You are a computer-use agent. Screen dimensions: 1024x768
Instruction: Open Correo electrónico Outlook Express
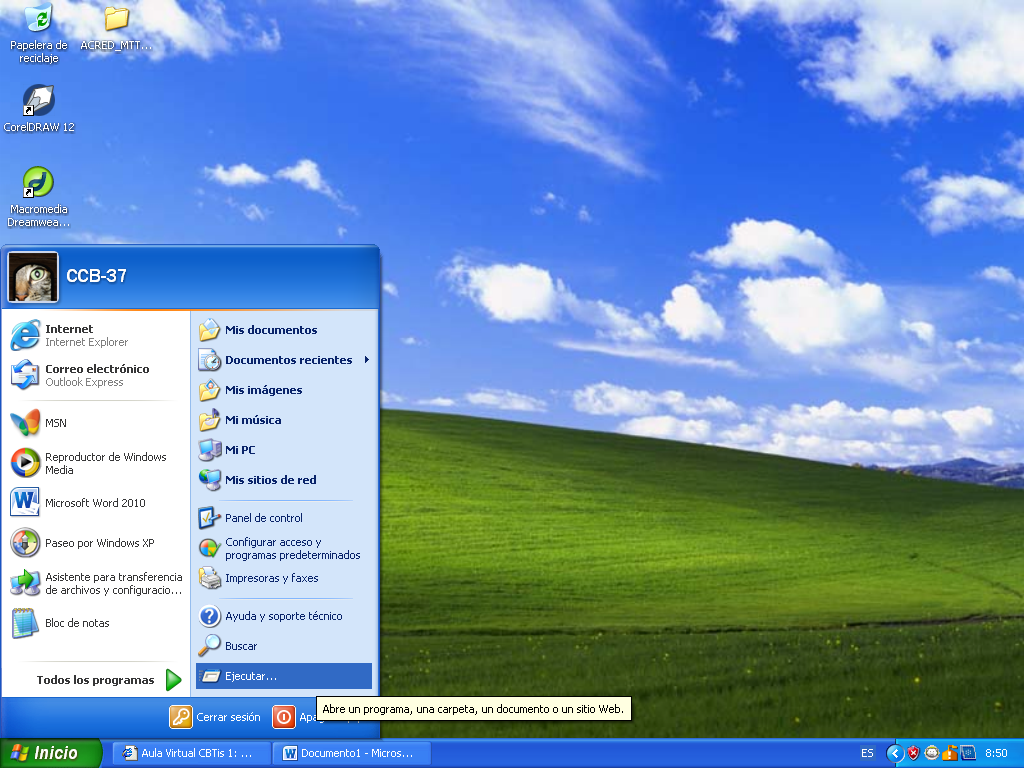[95, 375]
